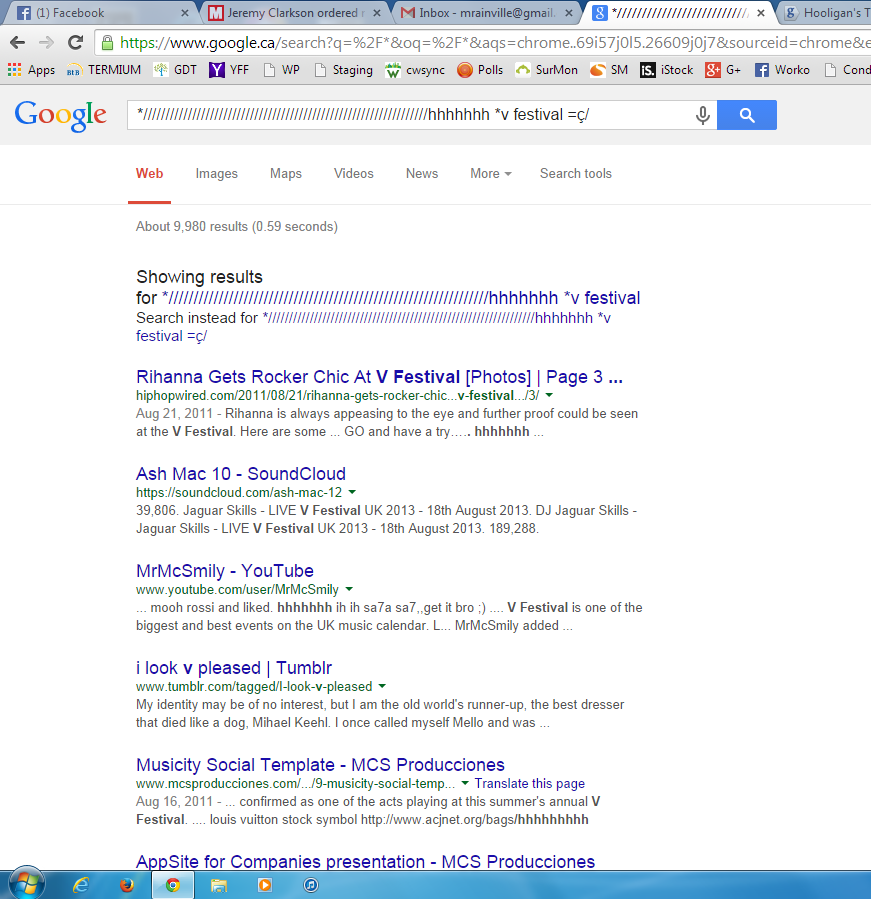This screenshot has width=871, height=899.
Task: Click the browser forward arrow
Action: point(46,42)
